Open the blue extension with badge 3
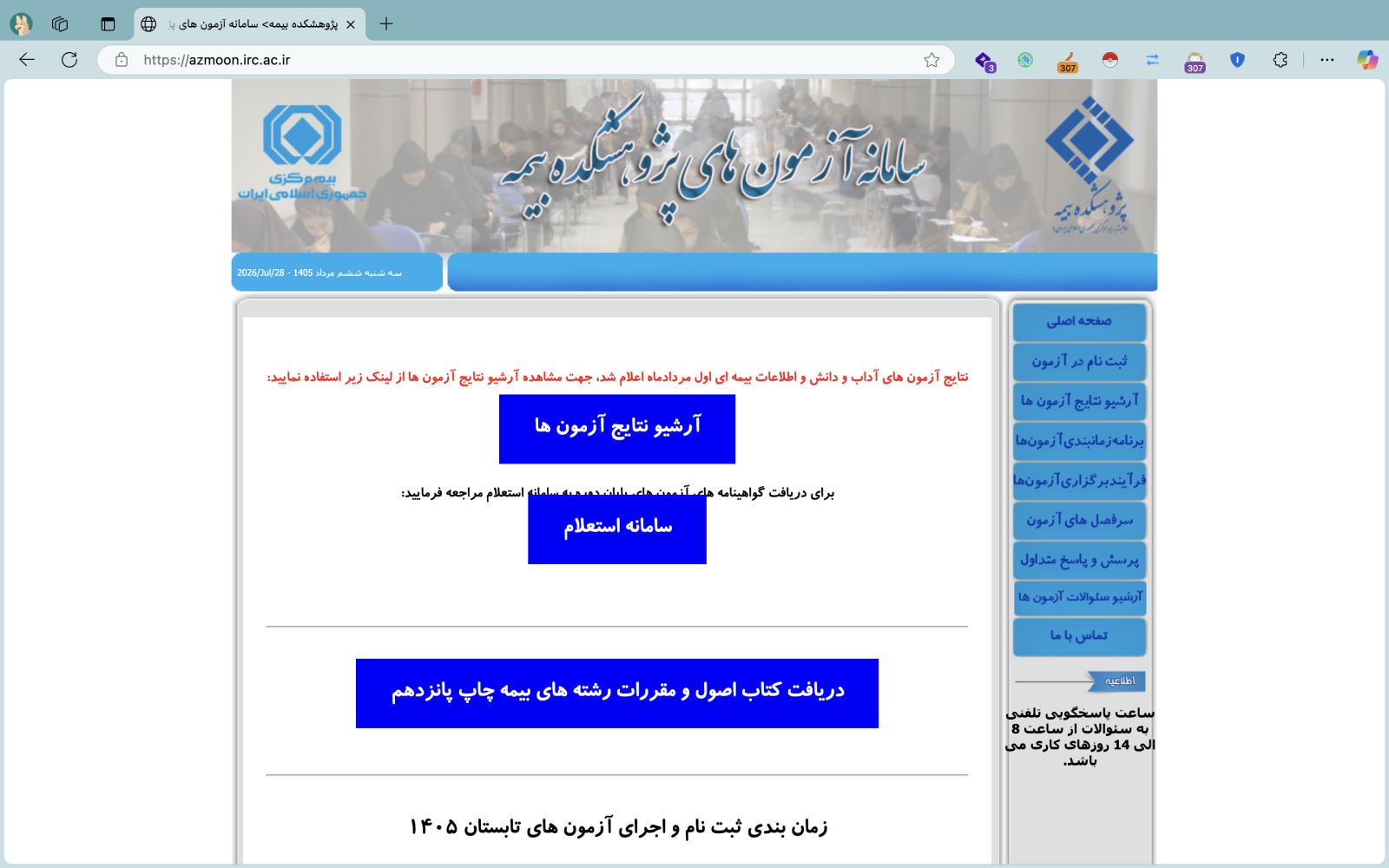The height and width of the screenshot is (868, 1389). click(x=984, y=61)
